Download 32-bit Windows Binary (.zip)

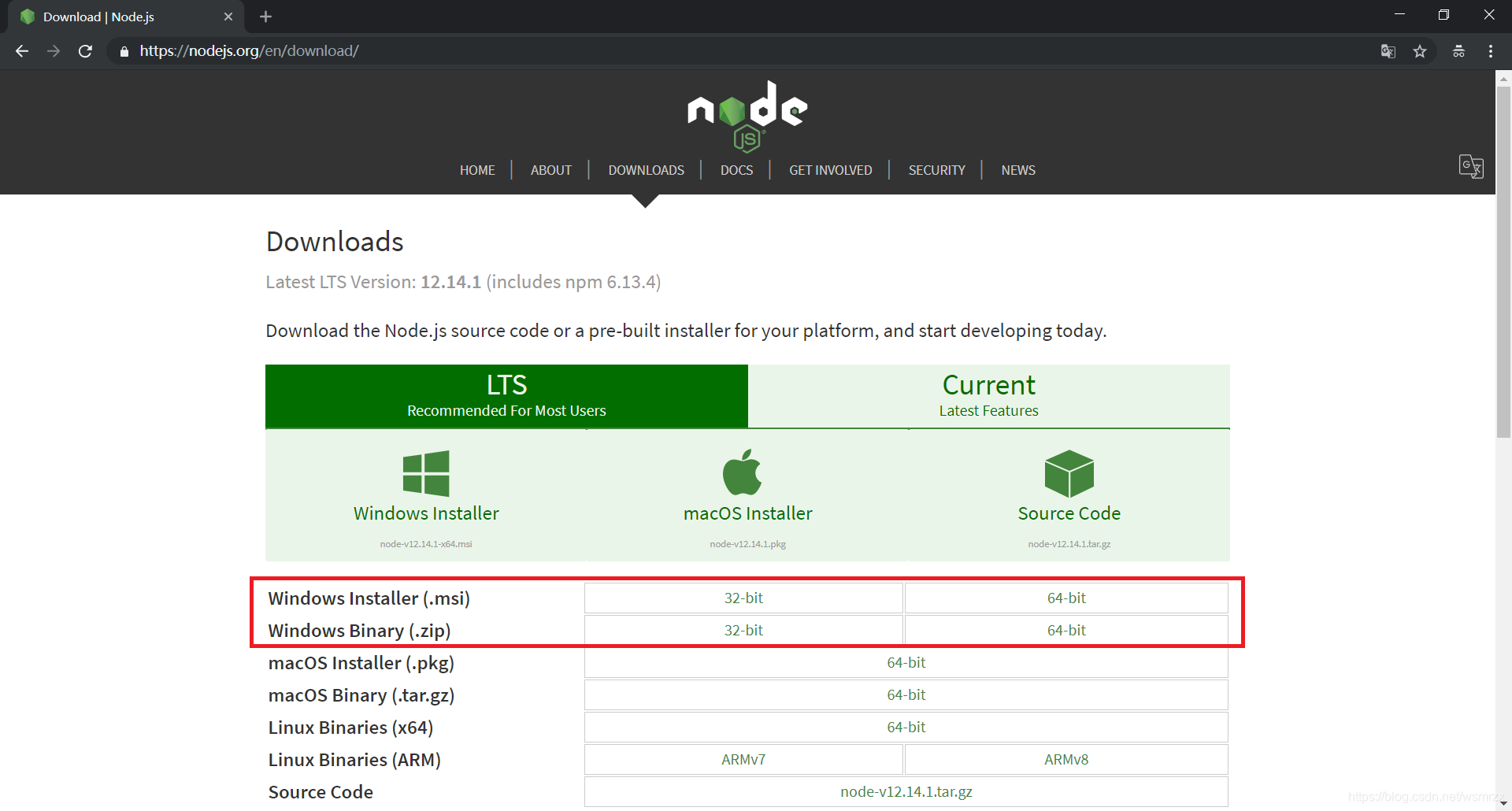[743, 631]
